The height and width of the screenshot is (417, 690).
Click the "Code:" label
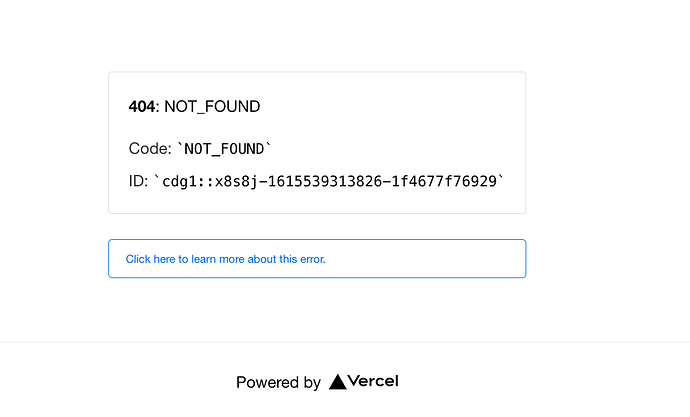[x=150, y=149]
